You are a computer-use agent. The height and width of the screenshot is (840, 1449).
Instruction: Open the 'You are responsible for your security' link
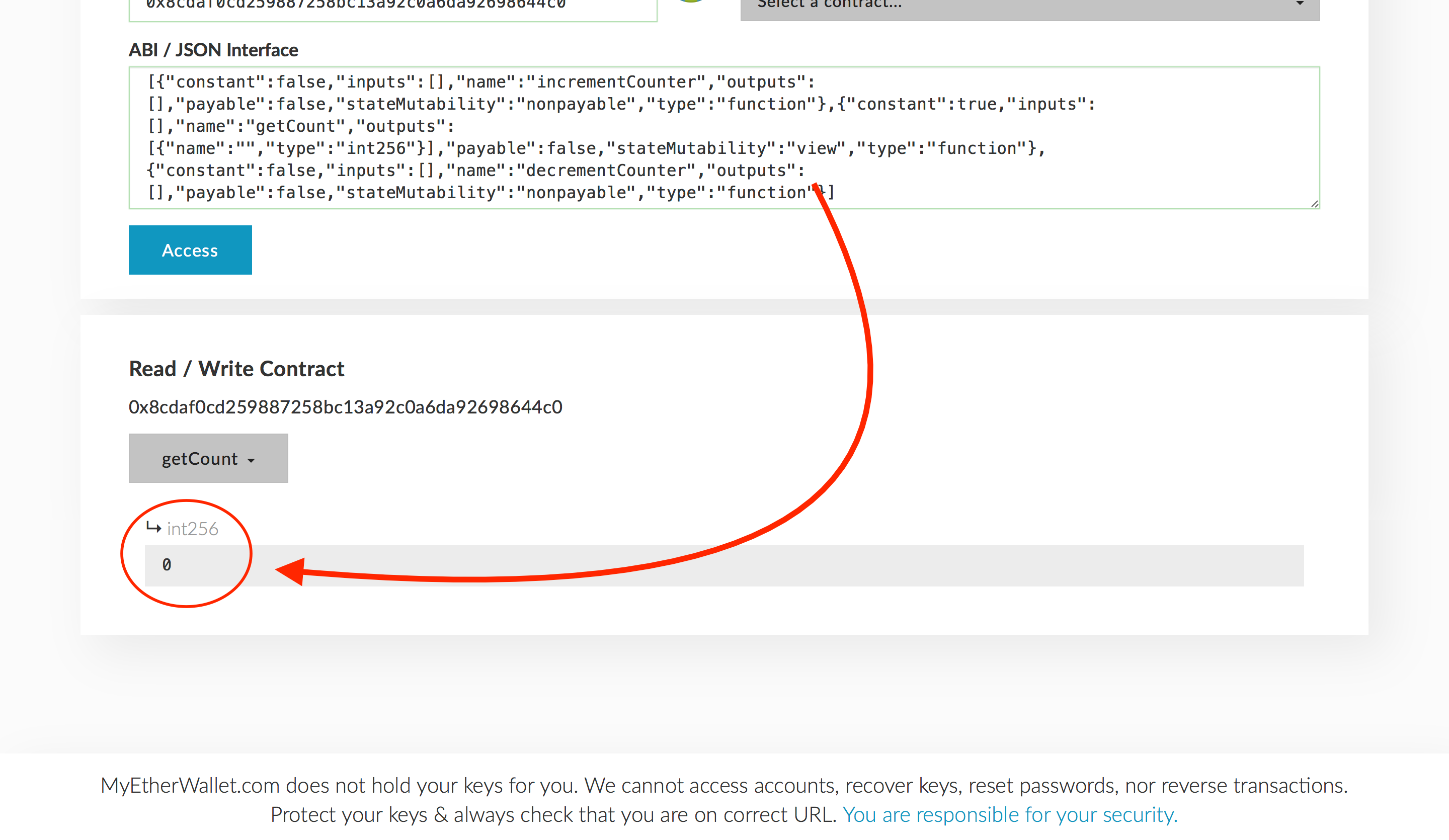[x=1010, y=815]
